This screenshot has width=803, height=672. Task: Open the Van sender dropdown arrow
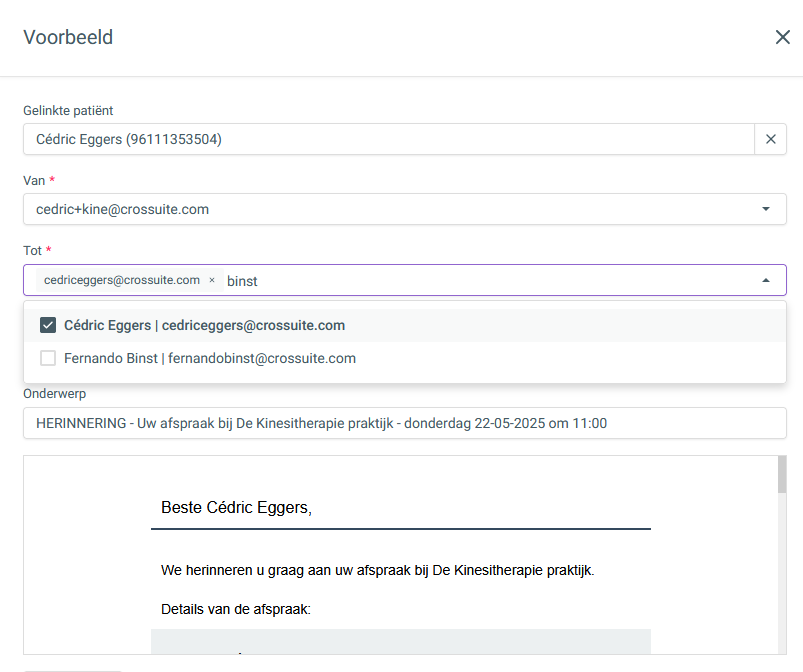coord(766,209)
